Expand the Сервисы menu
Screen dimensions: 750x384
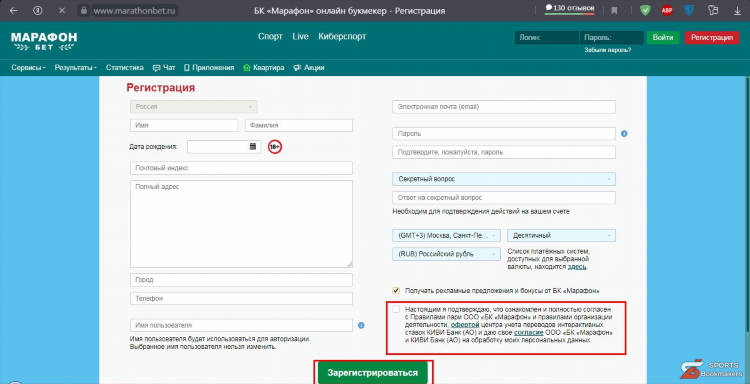pos(28,68)
